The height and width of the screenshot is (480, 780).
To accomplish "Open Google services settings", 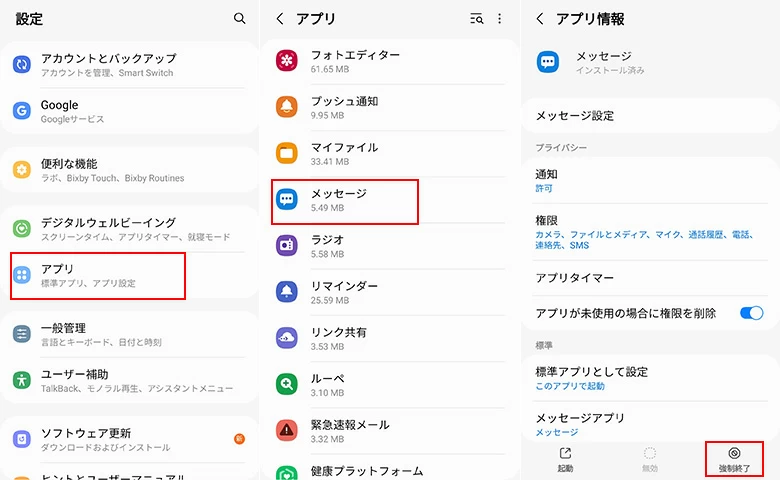I will (x=129, y=111).
